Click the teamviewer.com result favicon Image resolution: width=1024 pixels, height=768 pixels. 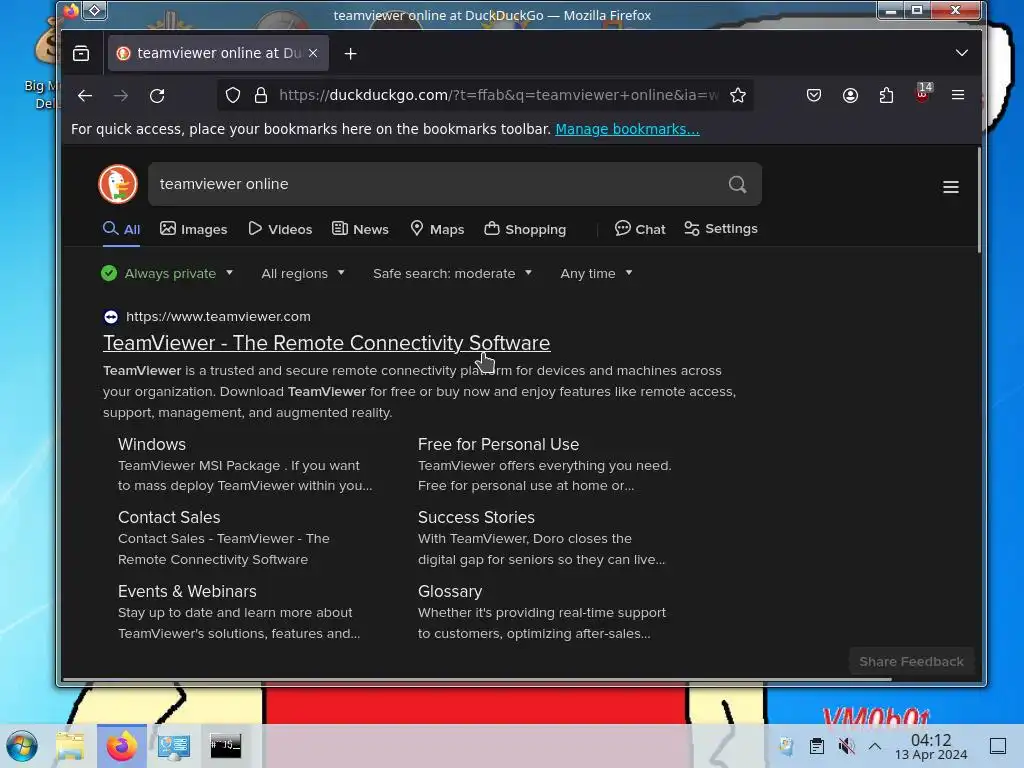[x=111, y=317]
